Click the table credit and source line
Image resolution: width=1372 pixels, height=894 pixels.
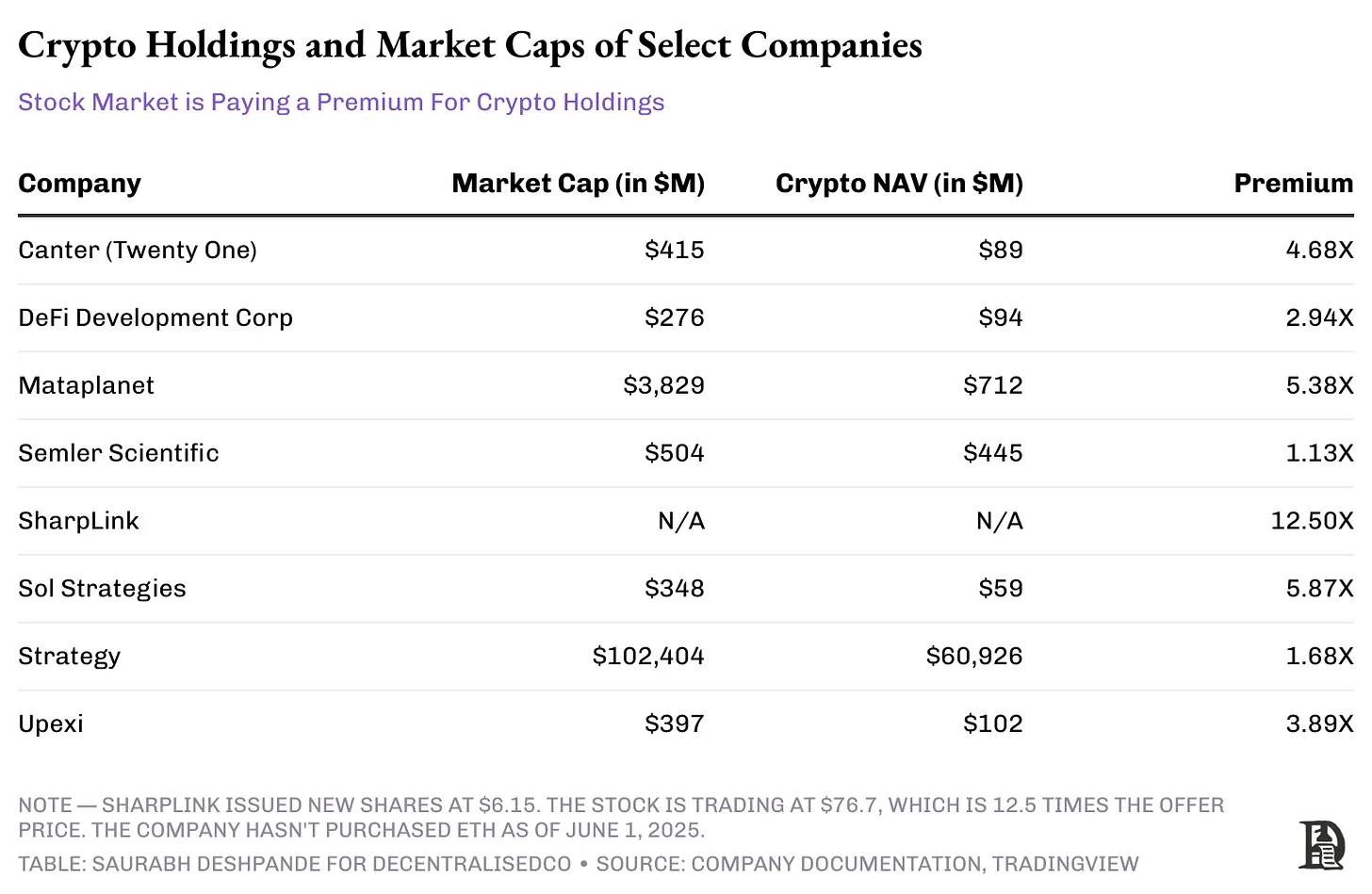(578, 864)
